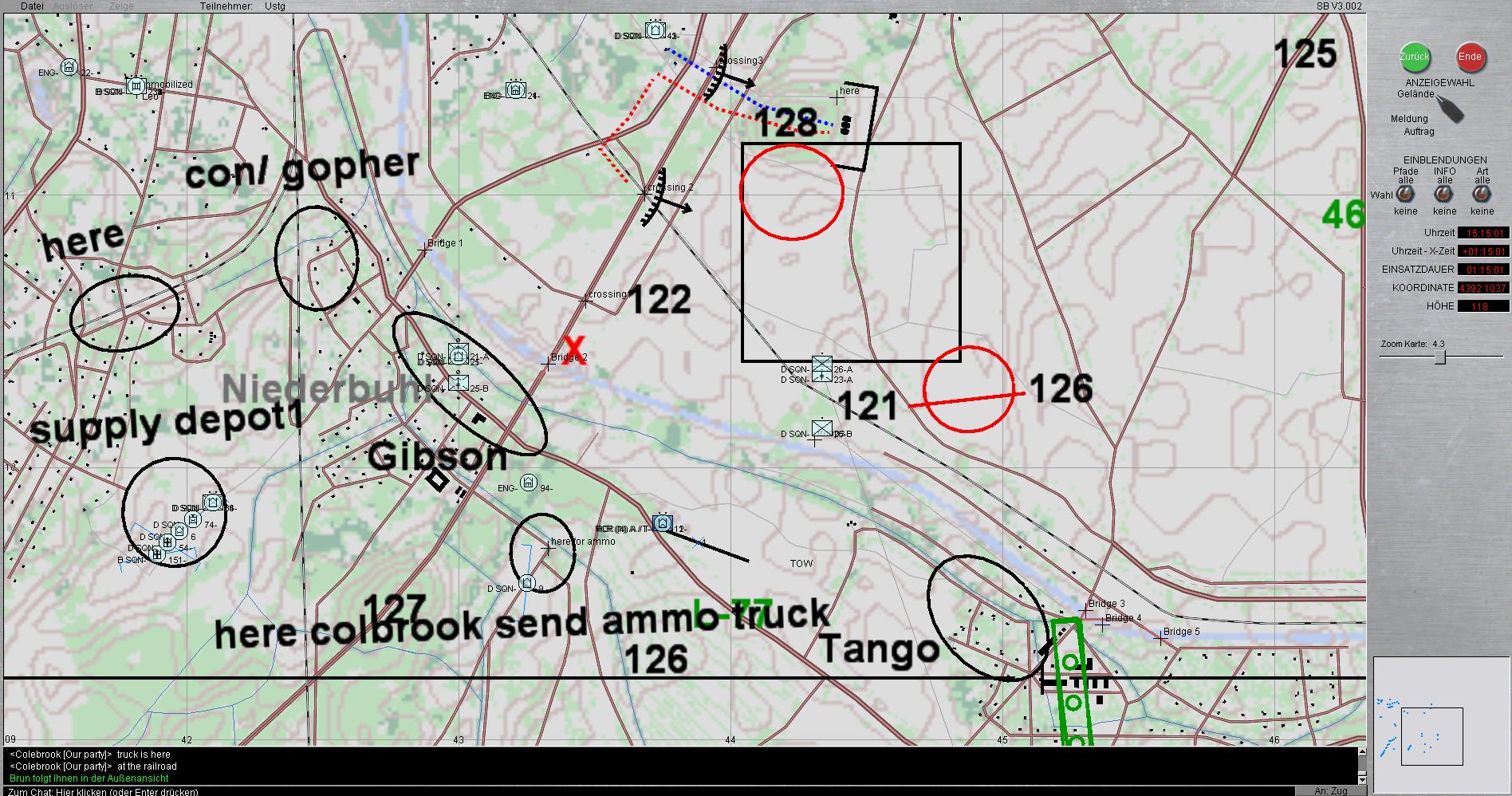The width and height of the screenshot is (1512, 796).
Task: Select the RCR A/T 12 unit icon
Action: pyautogui.click(x=662, y=523)
